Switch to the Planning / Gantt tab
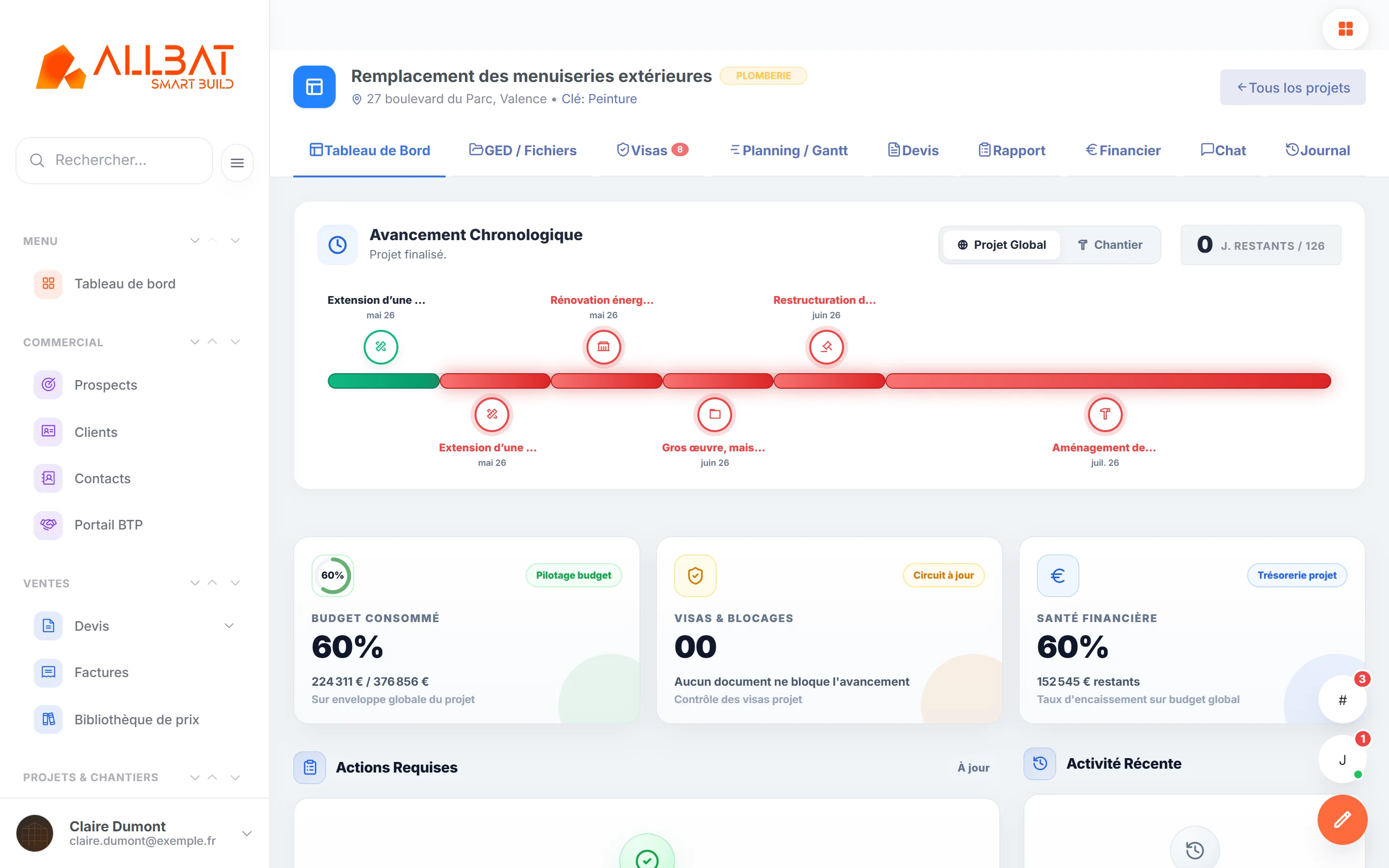The image size is (1389, 868). tap(789, 150)
